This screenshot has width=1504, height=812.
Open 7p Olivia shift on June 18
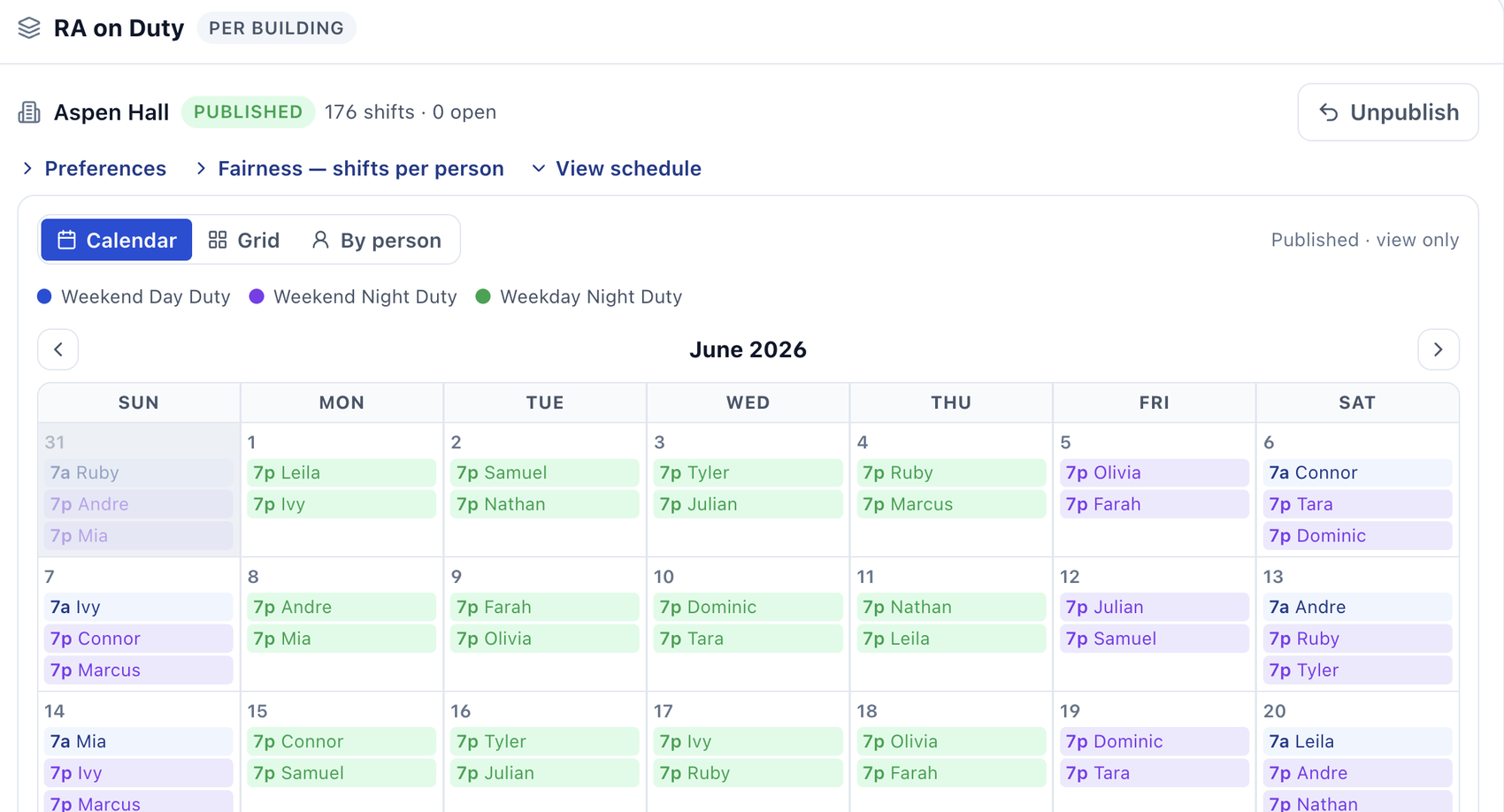(x=951, y=741)
